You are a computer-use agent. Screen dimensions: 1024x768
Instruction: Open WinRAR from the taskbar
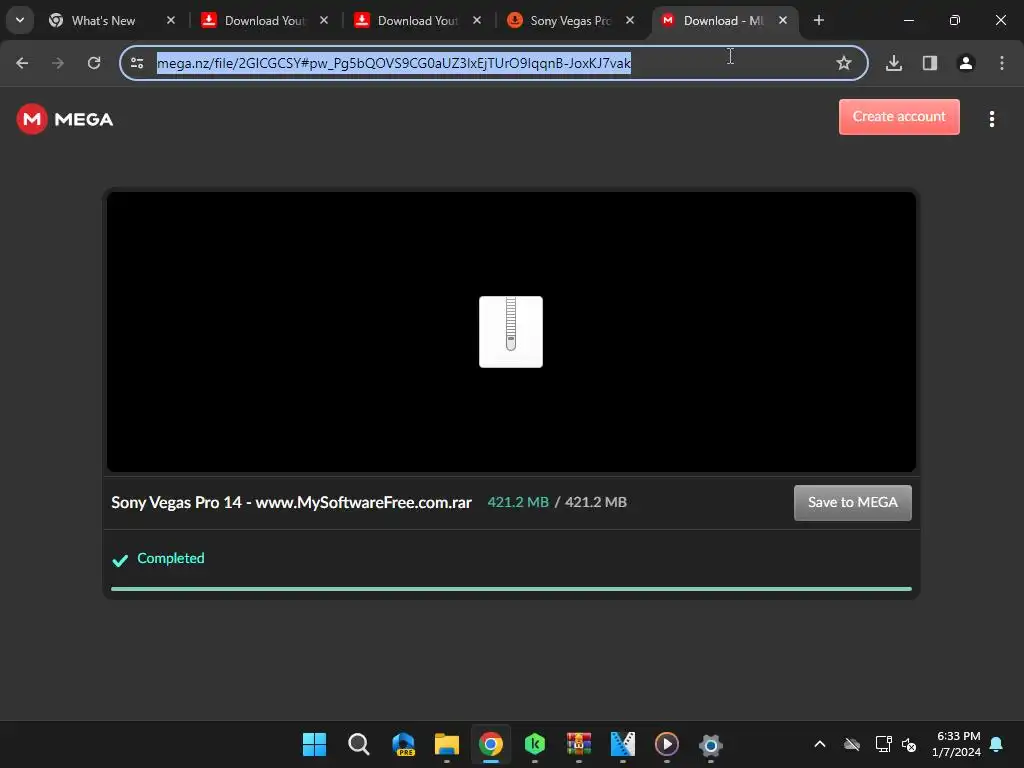pyautogui.click(x=579, y=744)
